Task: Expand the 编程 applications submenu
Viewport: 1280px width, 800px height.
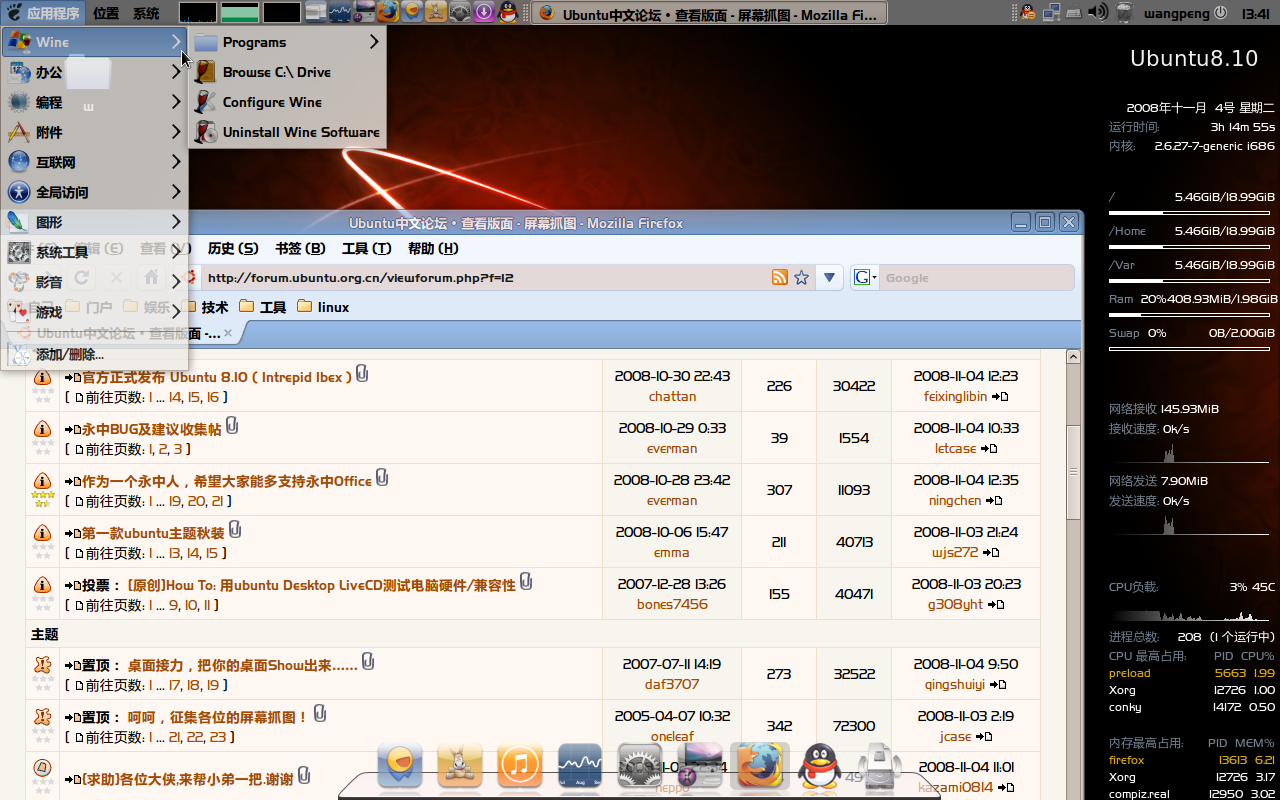Action: point(94,102)
